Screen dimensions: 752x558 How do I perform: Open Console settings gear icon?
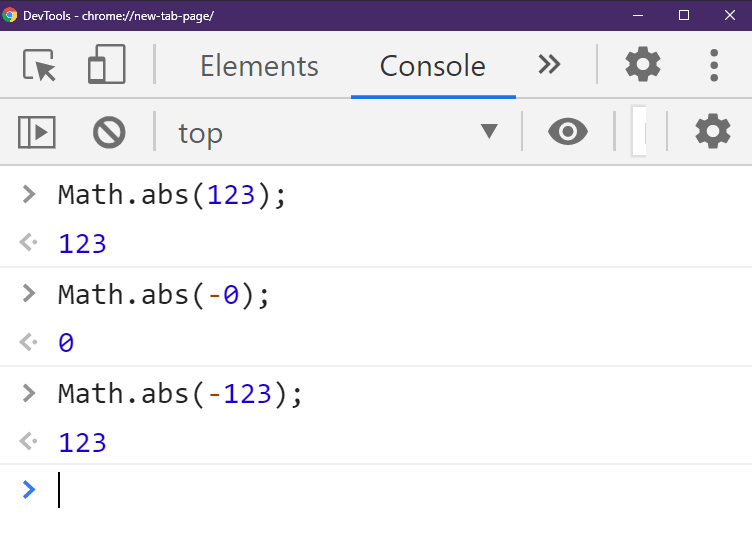713,131
